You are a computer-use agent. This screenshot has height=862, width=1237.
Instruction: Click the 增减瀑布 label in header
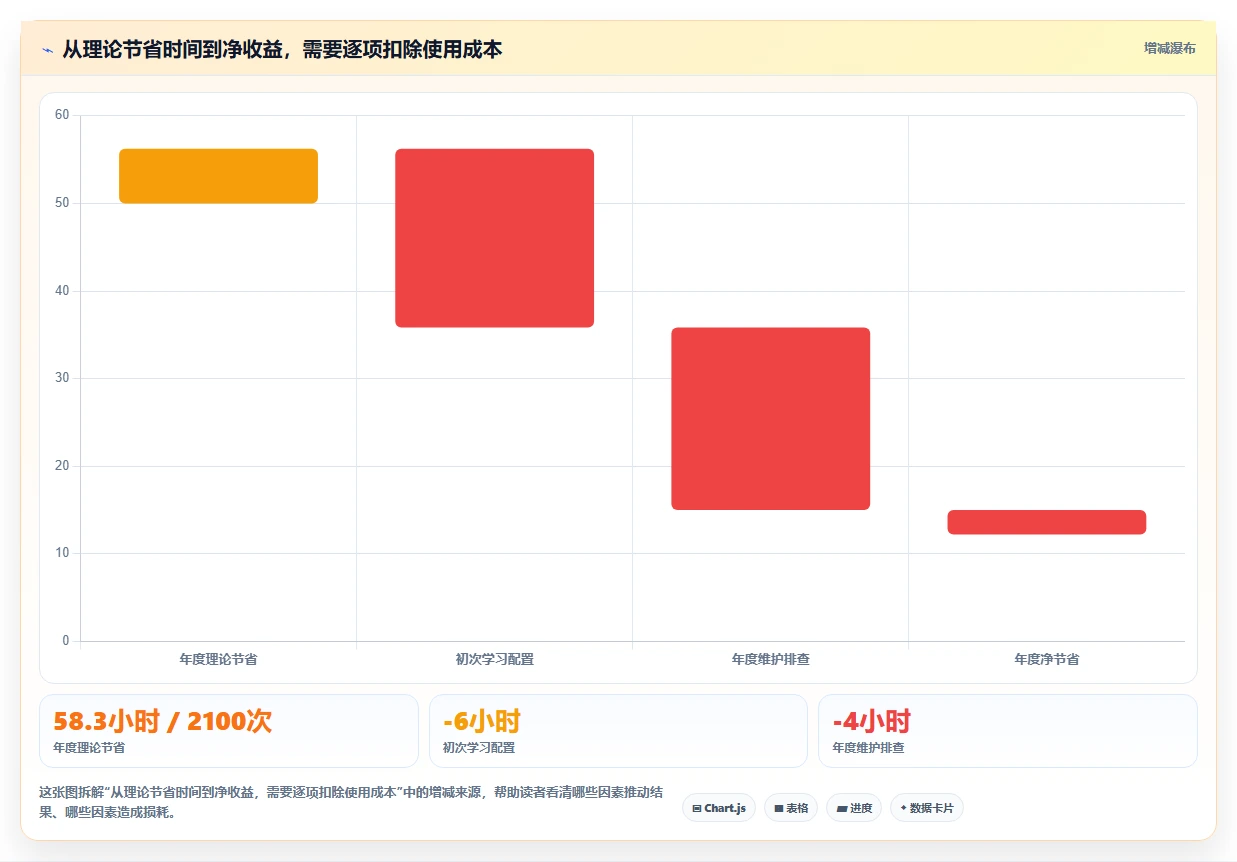tap(1170, 48)
